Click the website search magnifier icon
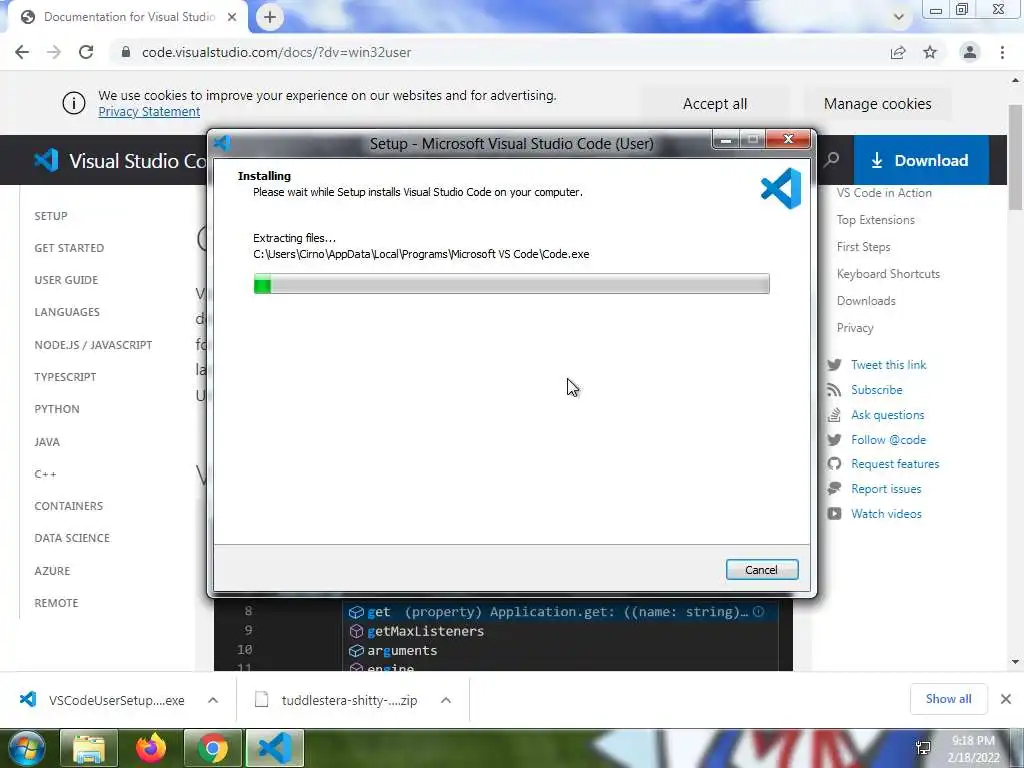The image size is (1024, 768). pos(831,160)
